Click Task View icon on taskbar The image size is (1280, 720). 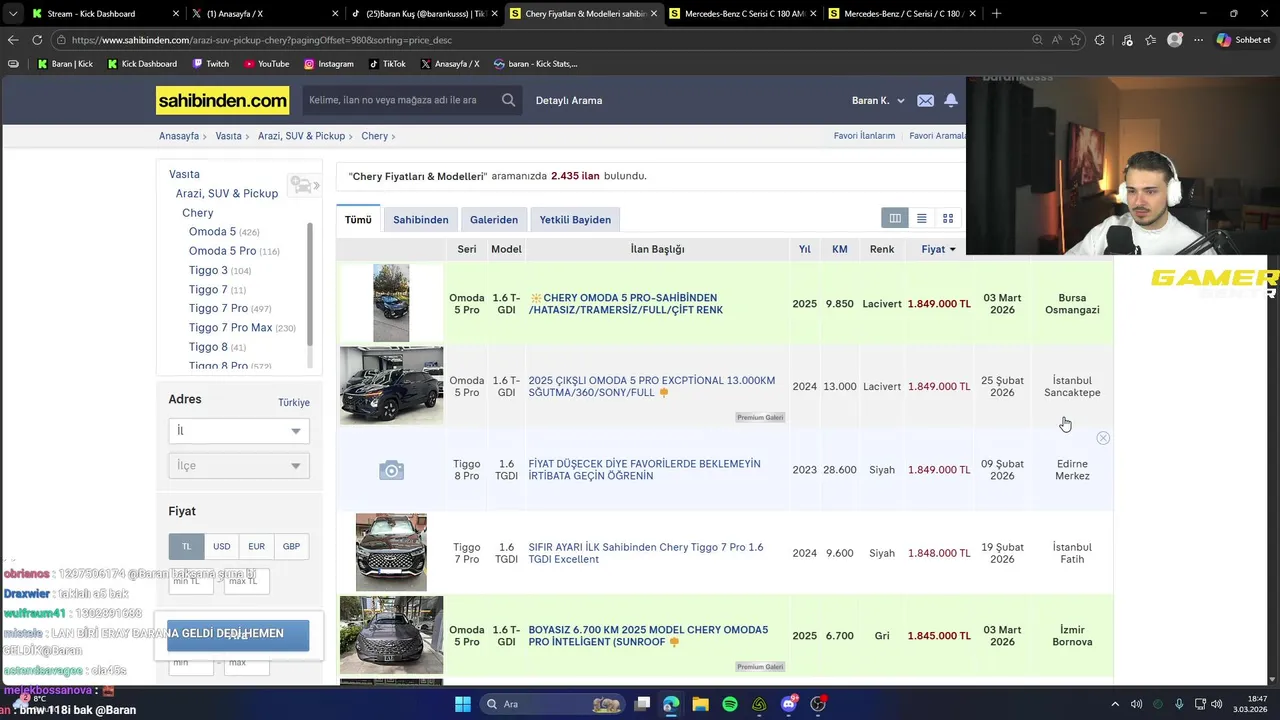[x=643, y=704]
